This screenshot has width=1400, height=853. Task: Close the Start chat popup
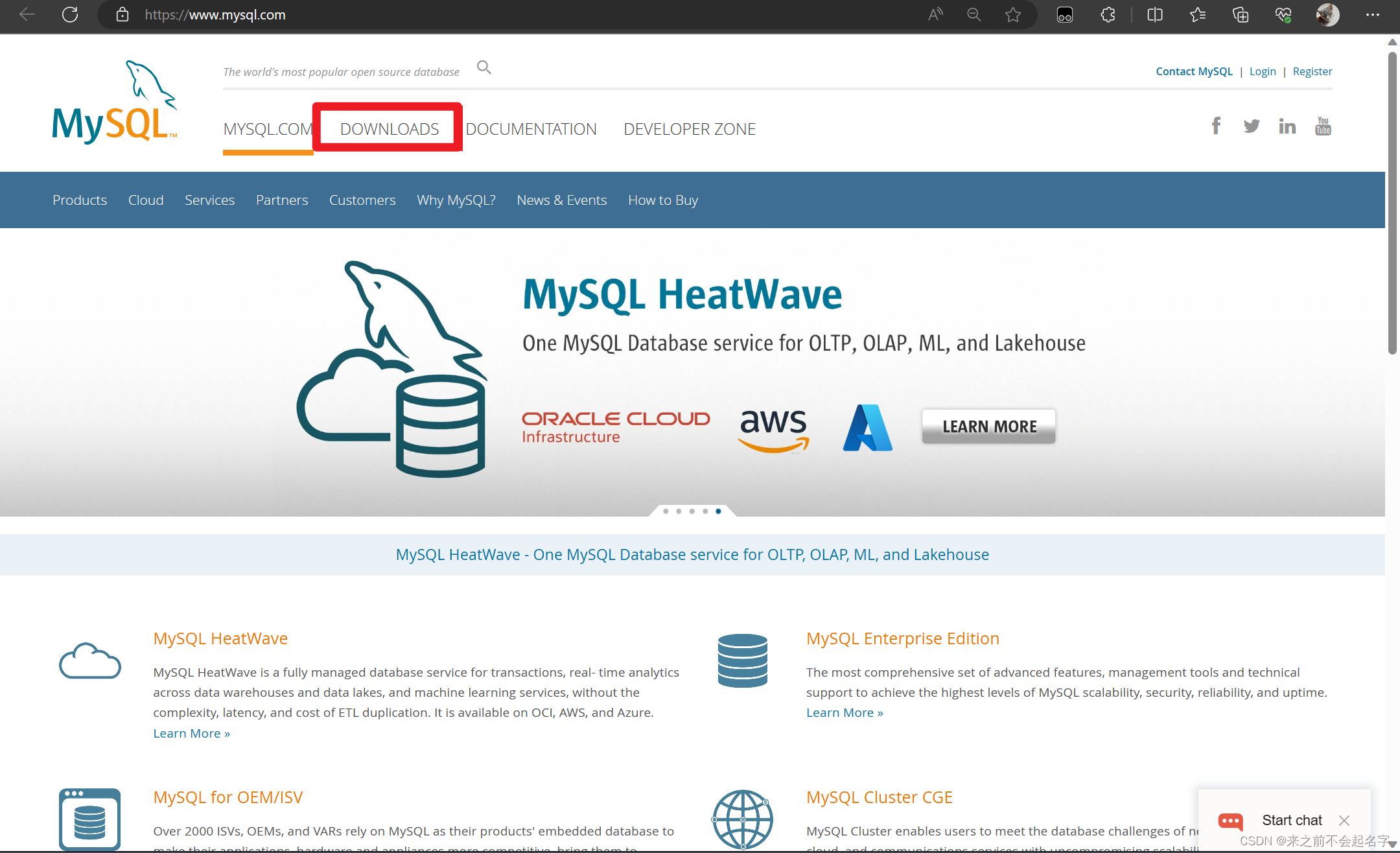1344,820
